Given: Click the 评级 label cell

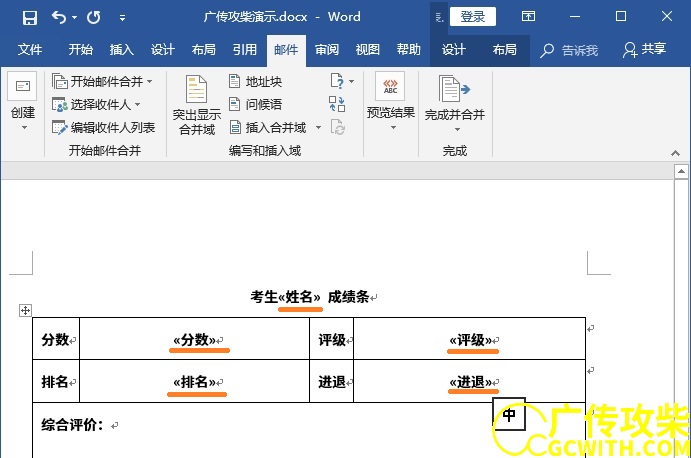Looking at the screenshot, I should (332, 339).
